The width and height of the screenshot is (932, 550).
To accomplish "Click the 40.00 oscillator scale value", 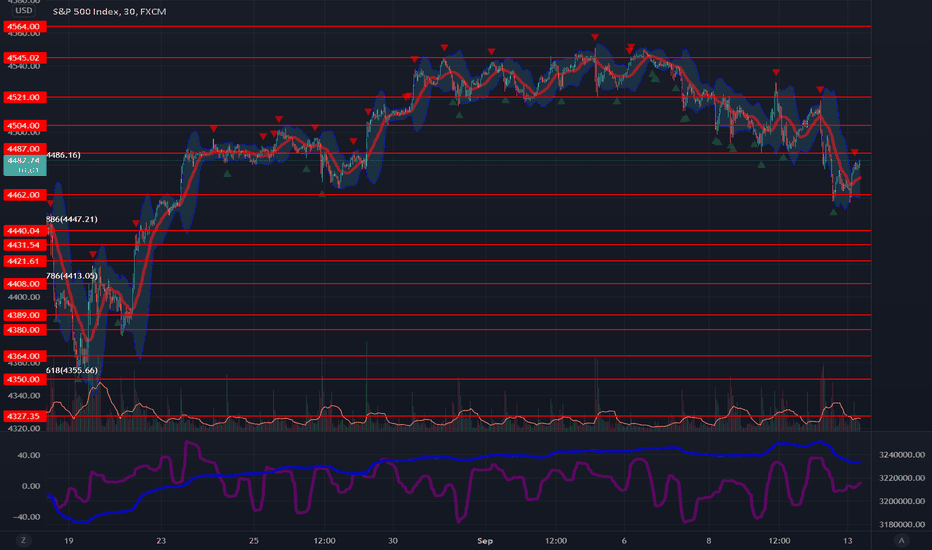I will (29, 455).
